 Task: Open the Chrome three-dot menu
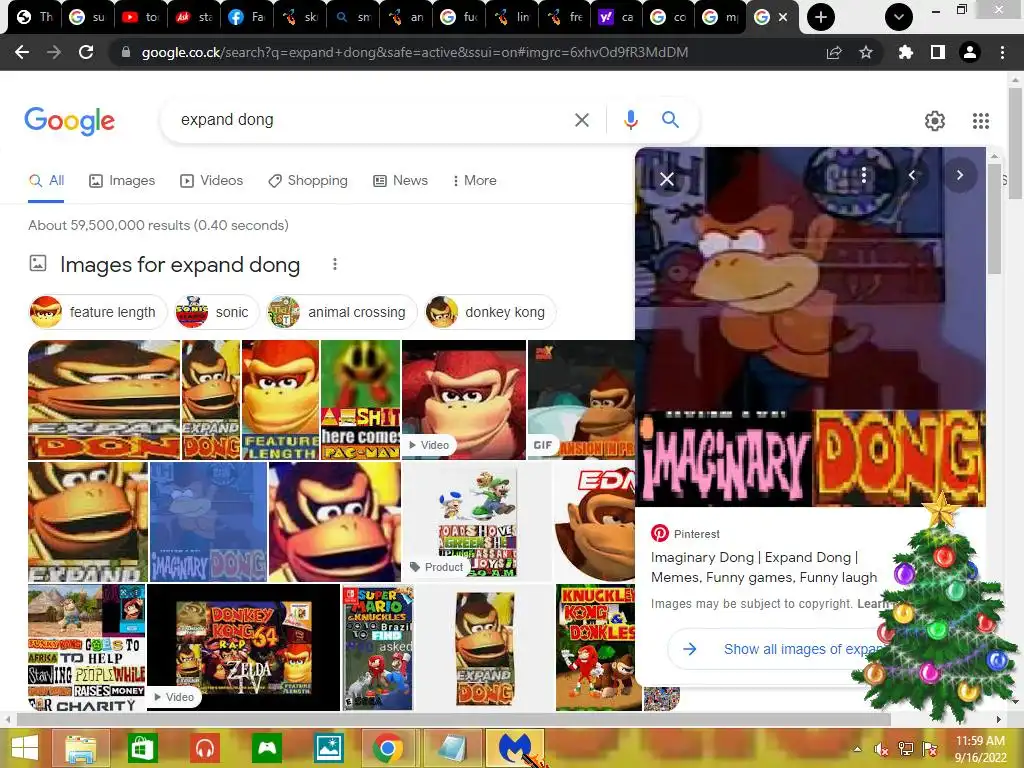[x=1002, y=52]
